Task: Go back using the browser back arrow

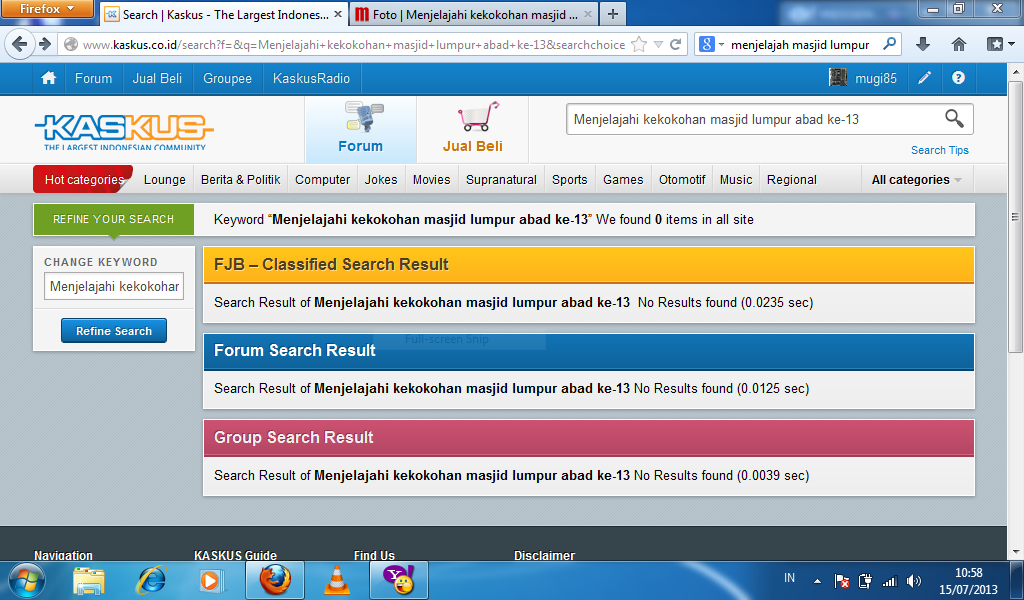Action: click(x=20, y=44)
